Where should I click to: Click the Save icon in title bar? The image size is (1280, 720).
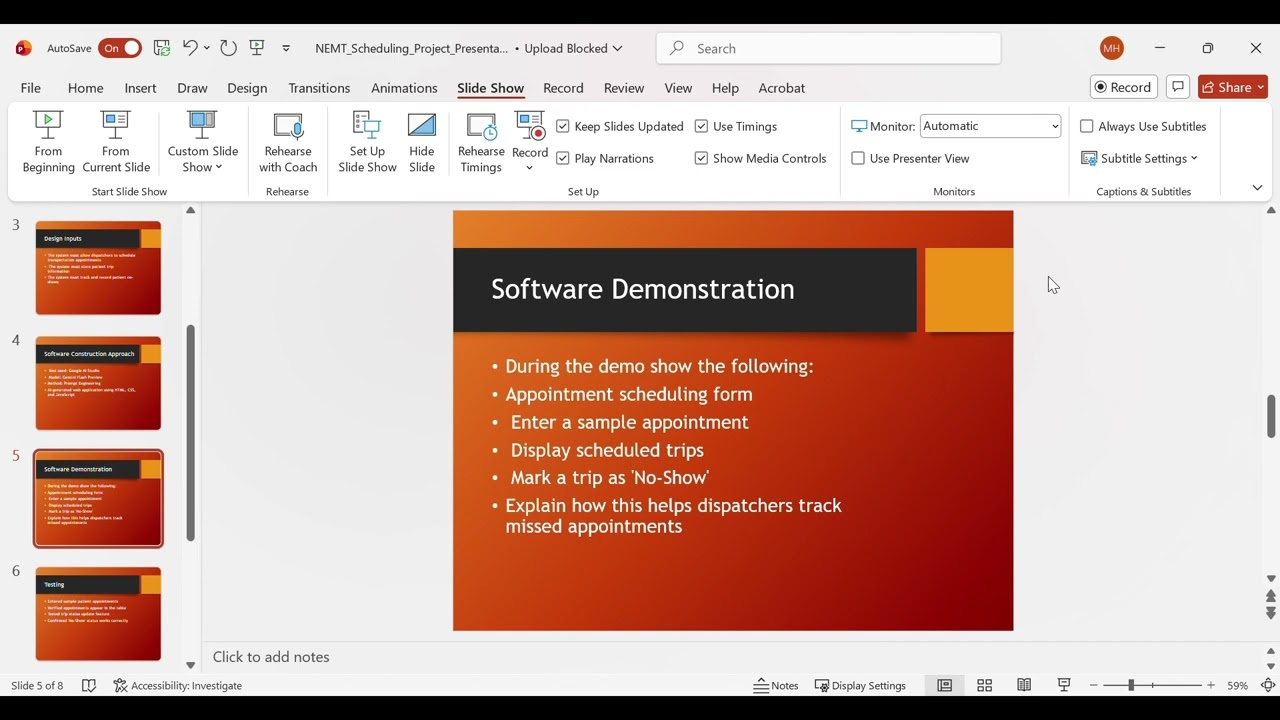[x=162, y=48]
